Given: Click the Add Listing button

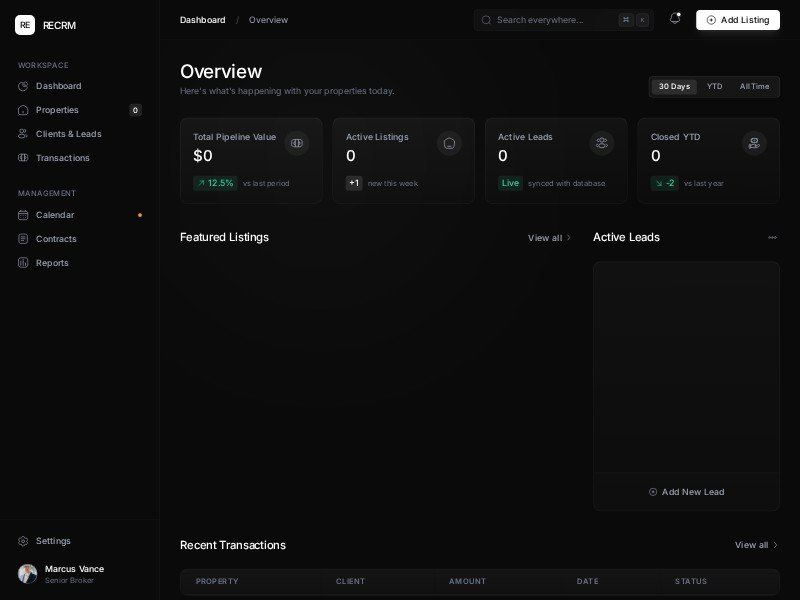Looking at the screenshot, I should 737,20.
